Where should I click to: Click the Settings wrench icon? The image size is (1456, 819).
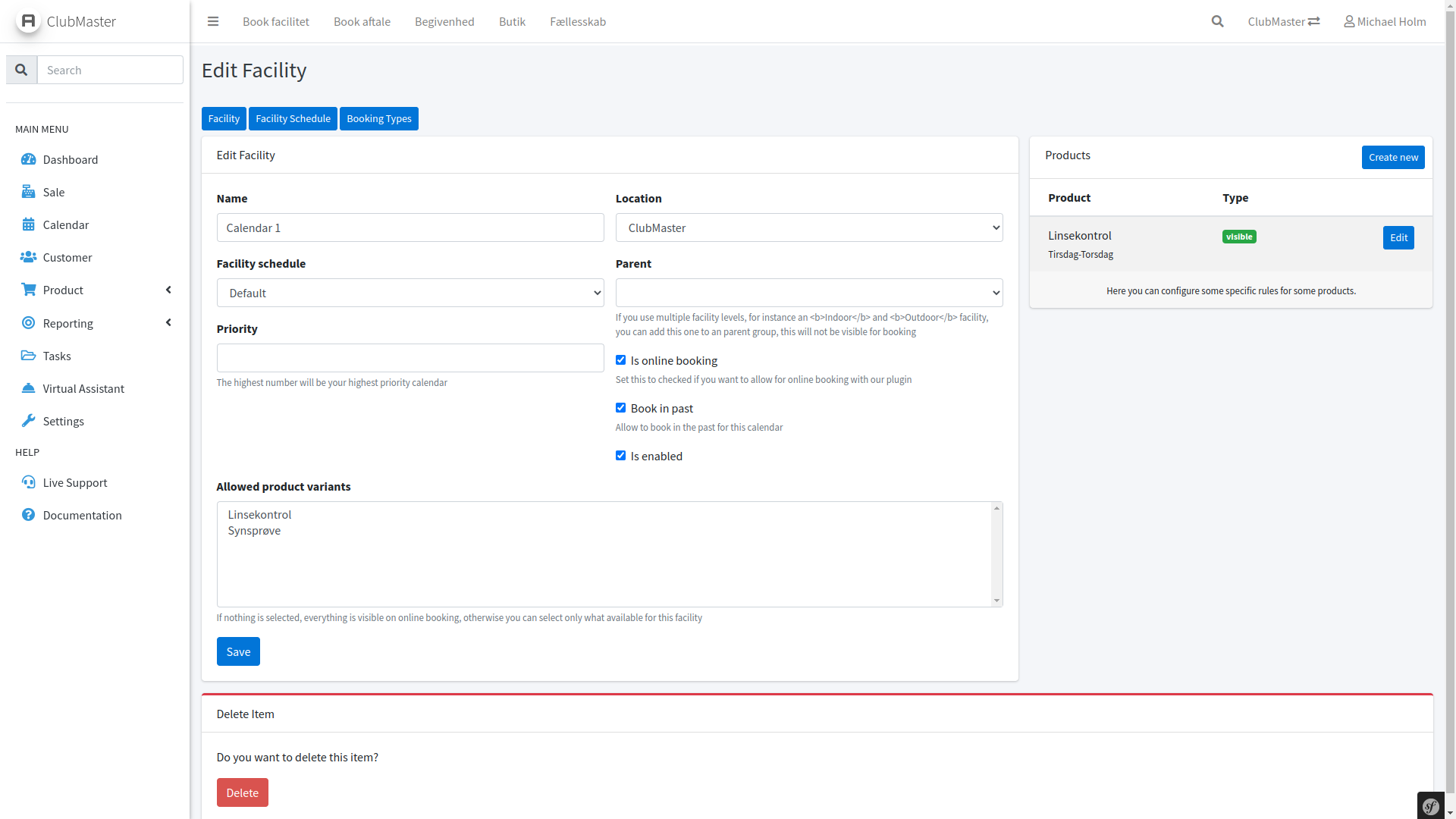[28, 421]
